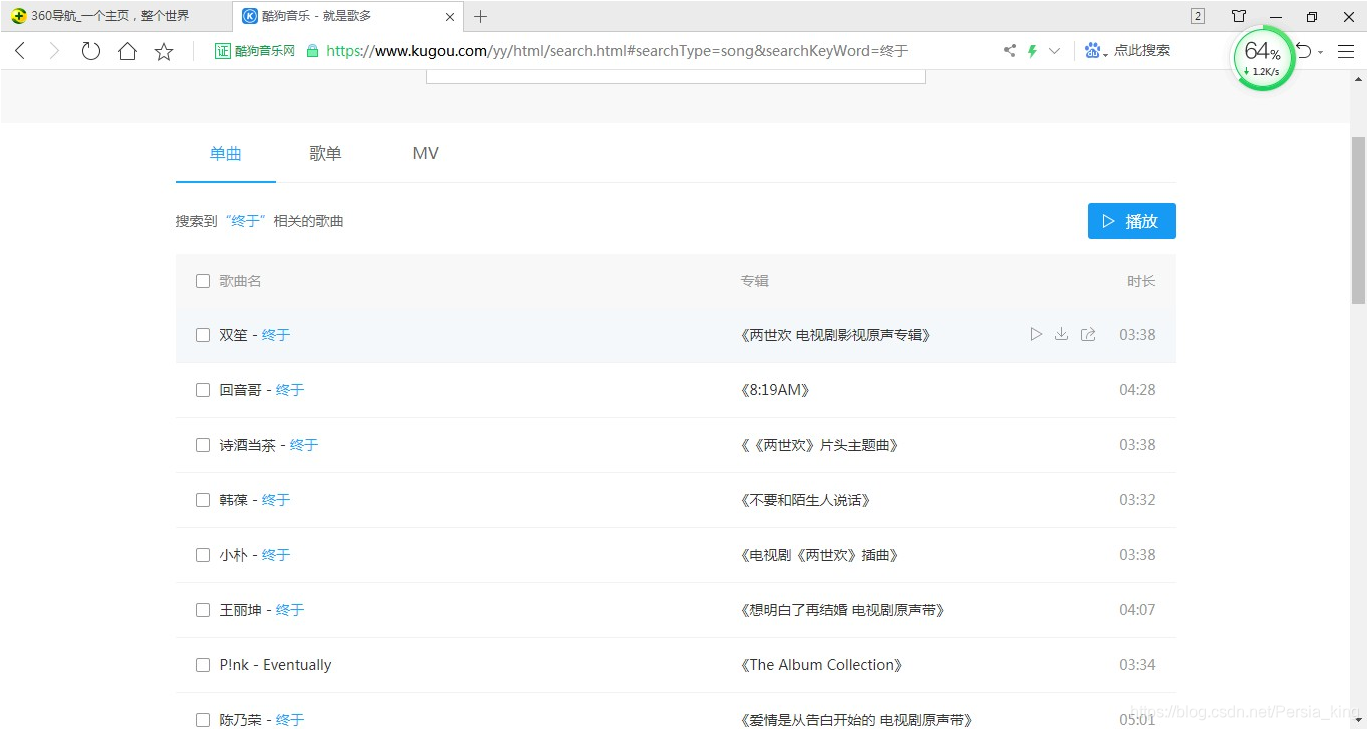
Task: Select all songs with the header checkbox
Action: pos(203,281)
